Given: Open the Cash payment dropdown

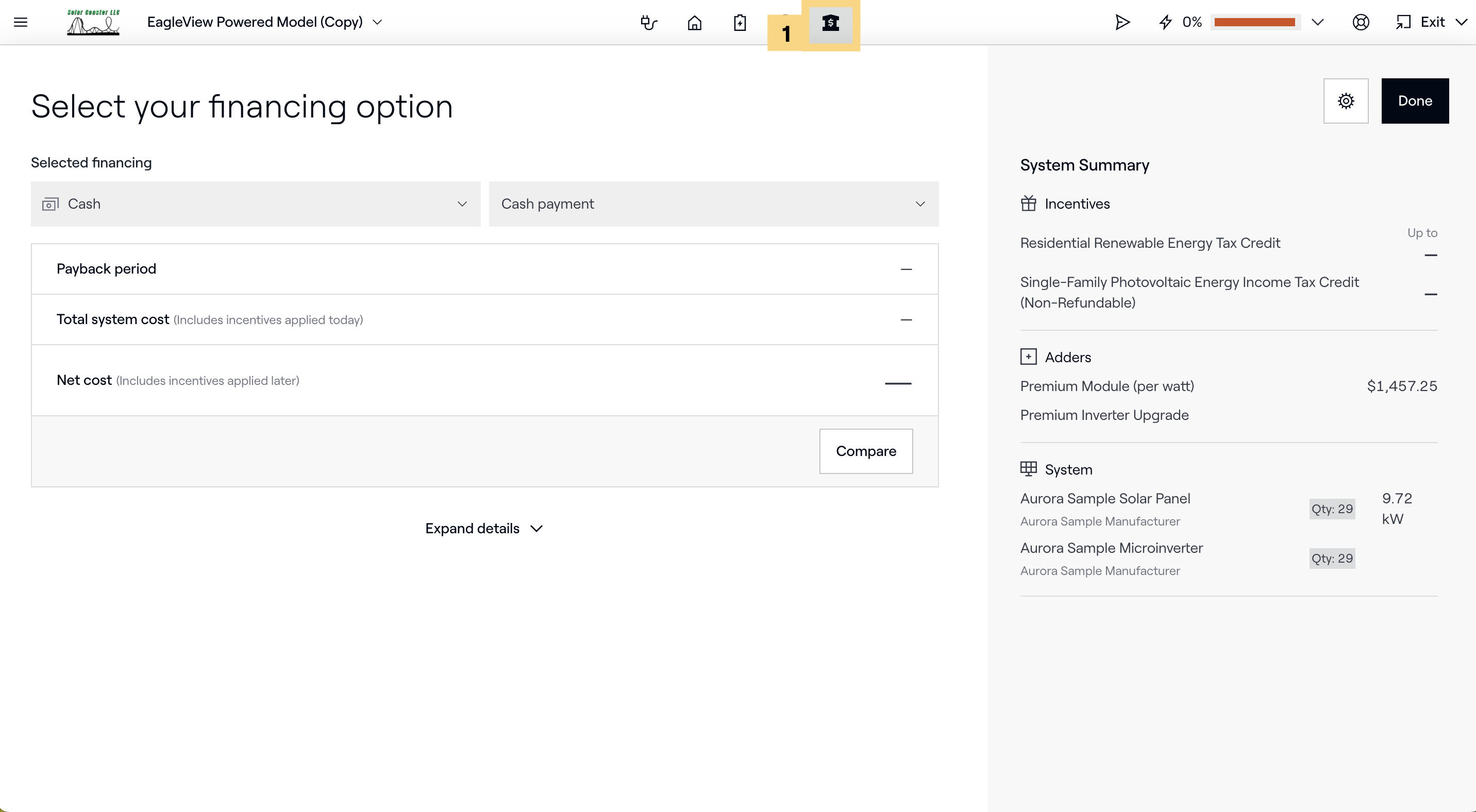Looking at the screenshot, I should click(x=713, y=204).
